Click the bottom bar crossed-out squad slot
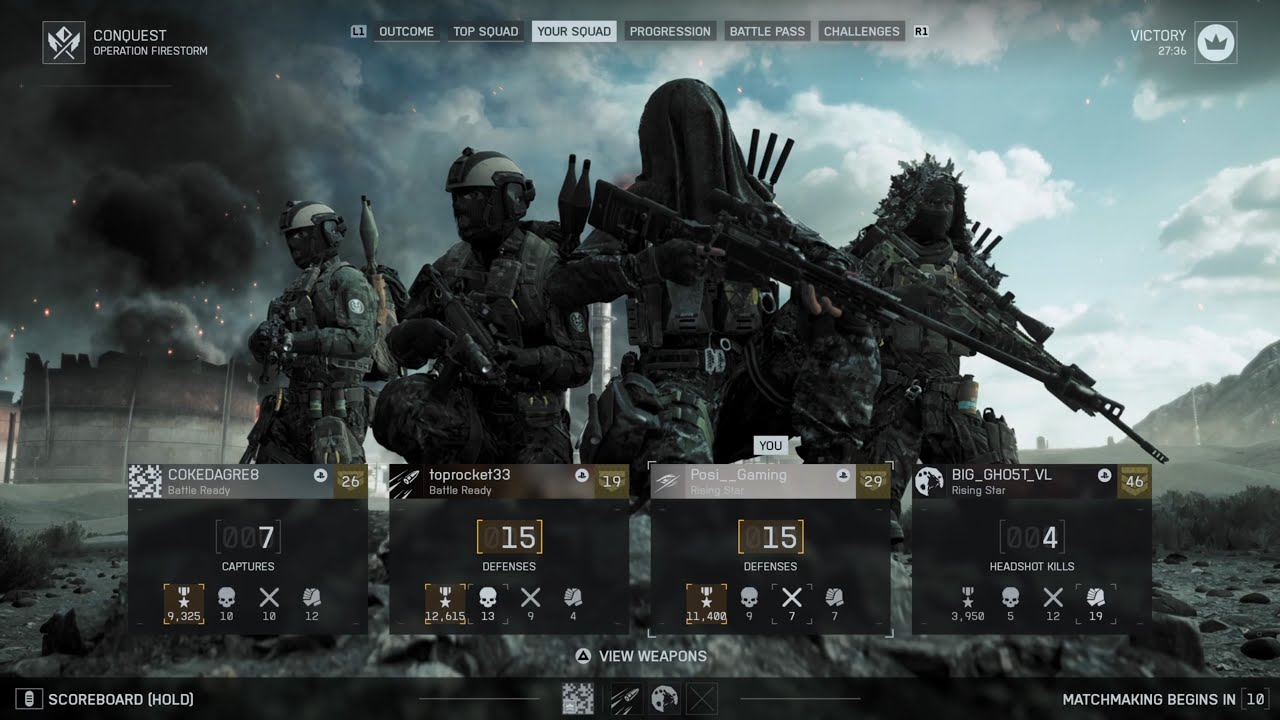 [x=703, y=698]
